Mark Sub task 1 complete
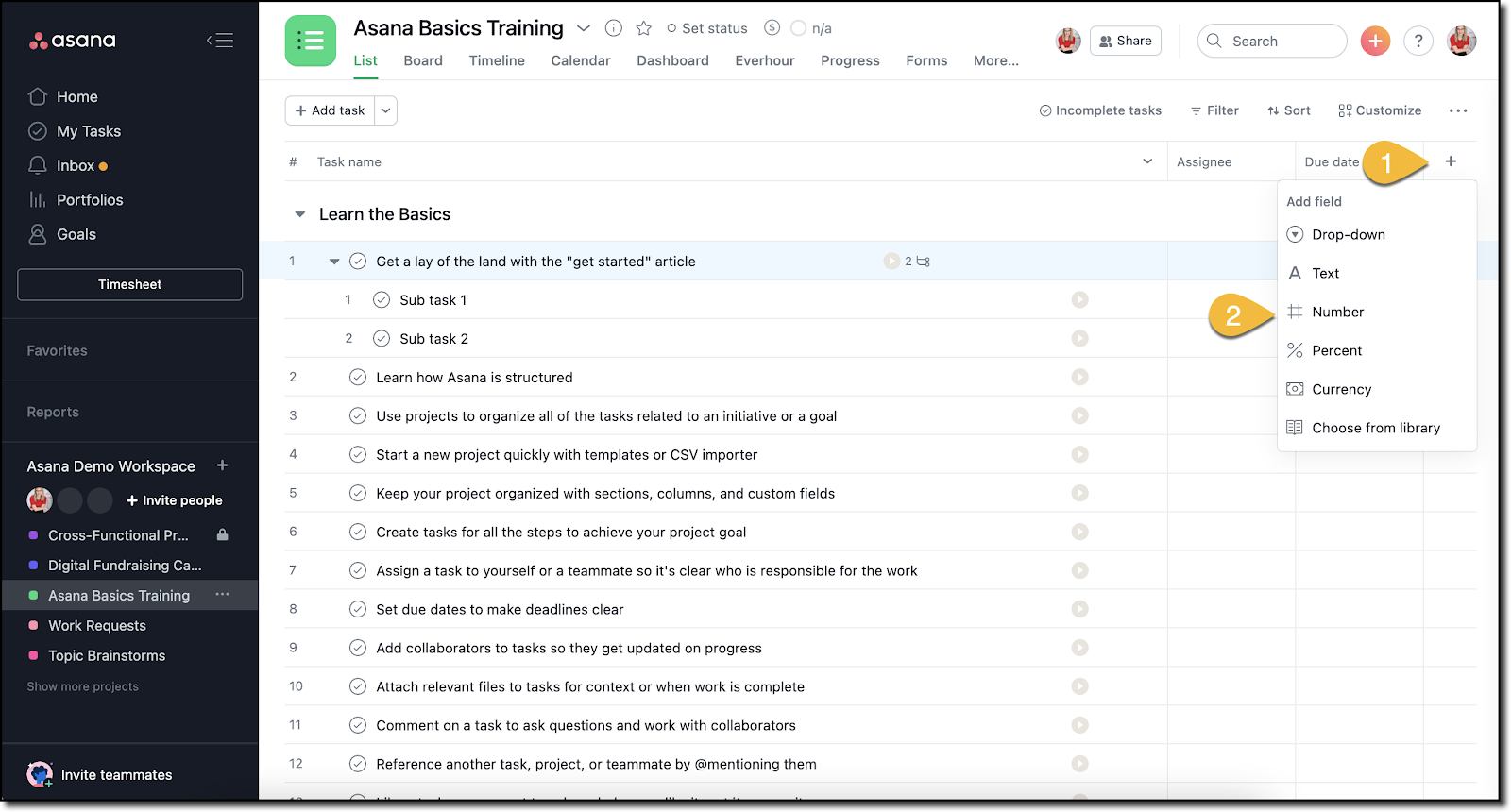The width and height of the screenshot is (1511, 812). click(382, 300)
